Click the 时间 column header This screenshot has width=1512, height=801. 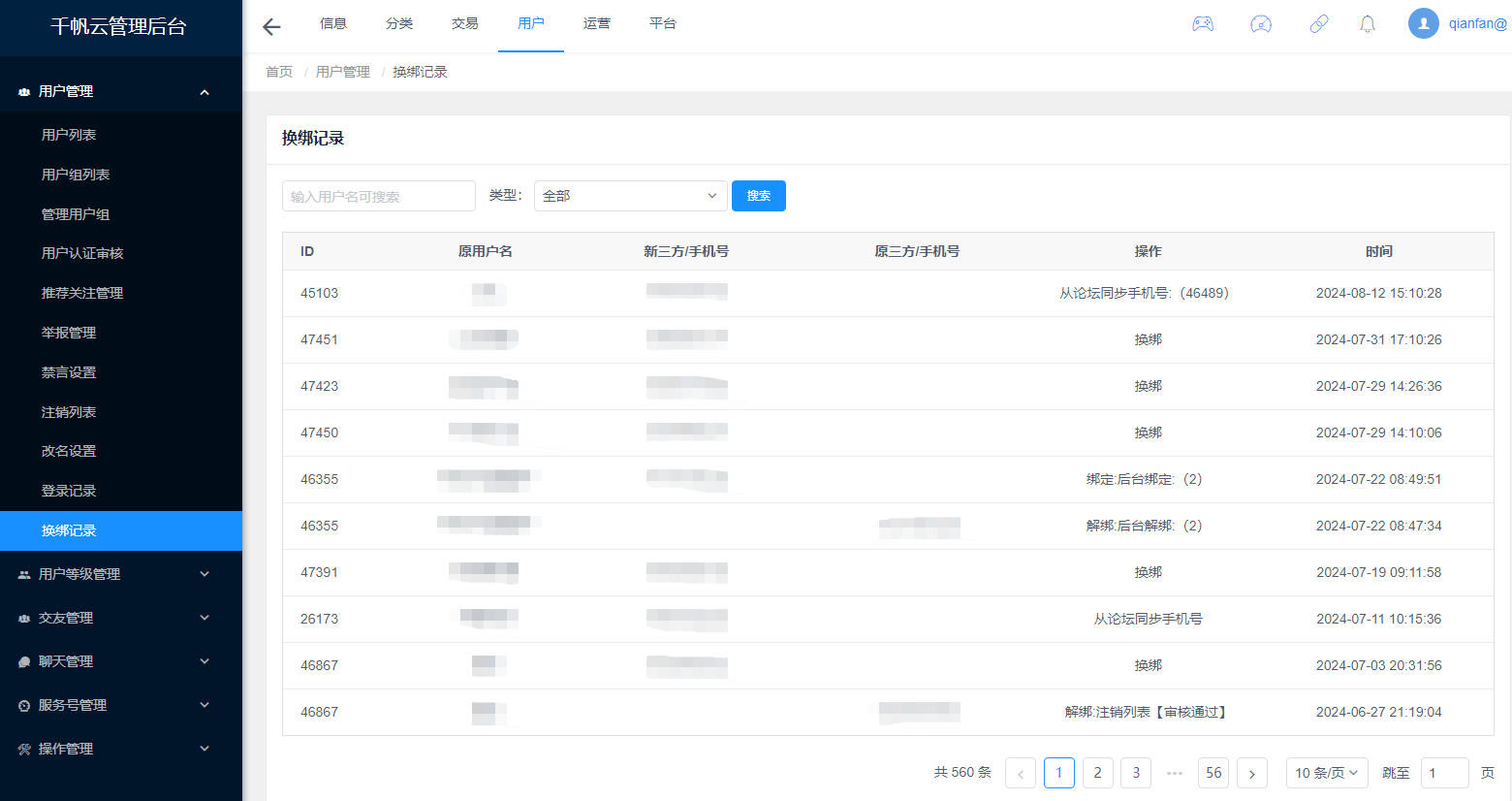point(1378,251)
